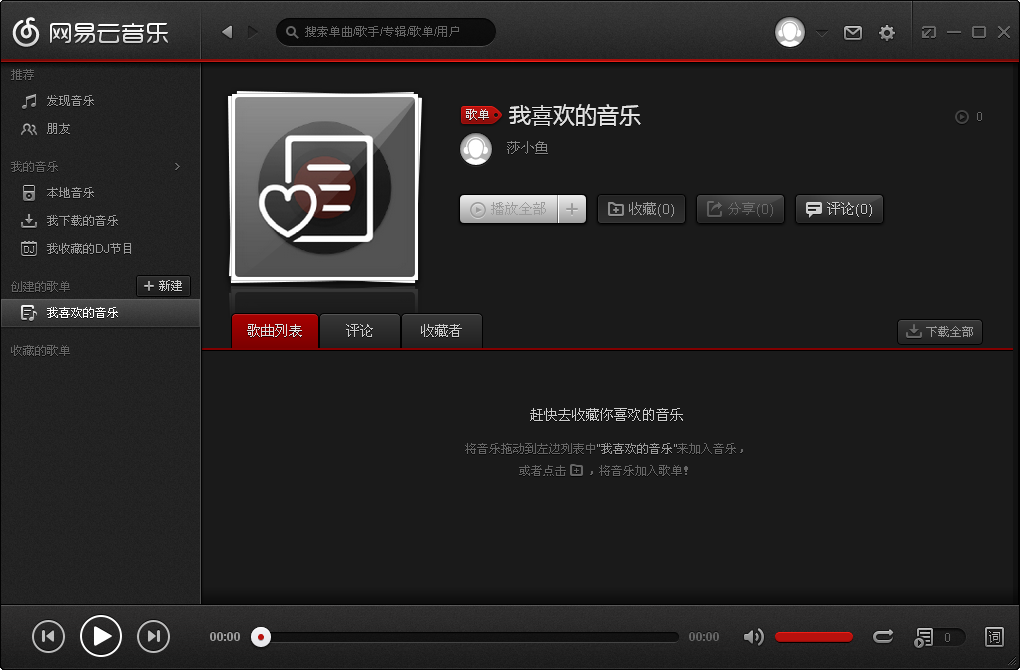Open the settings gear menu
This screenshot has width=1020, height=670.
click(886, 32)
